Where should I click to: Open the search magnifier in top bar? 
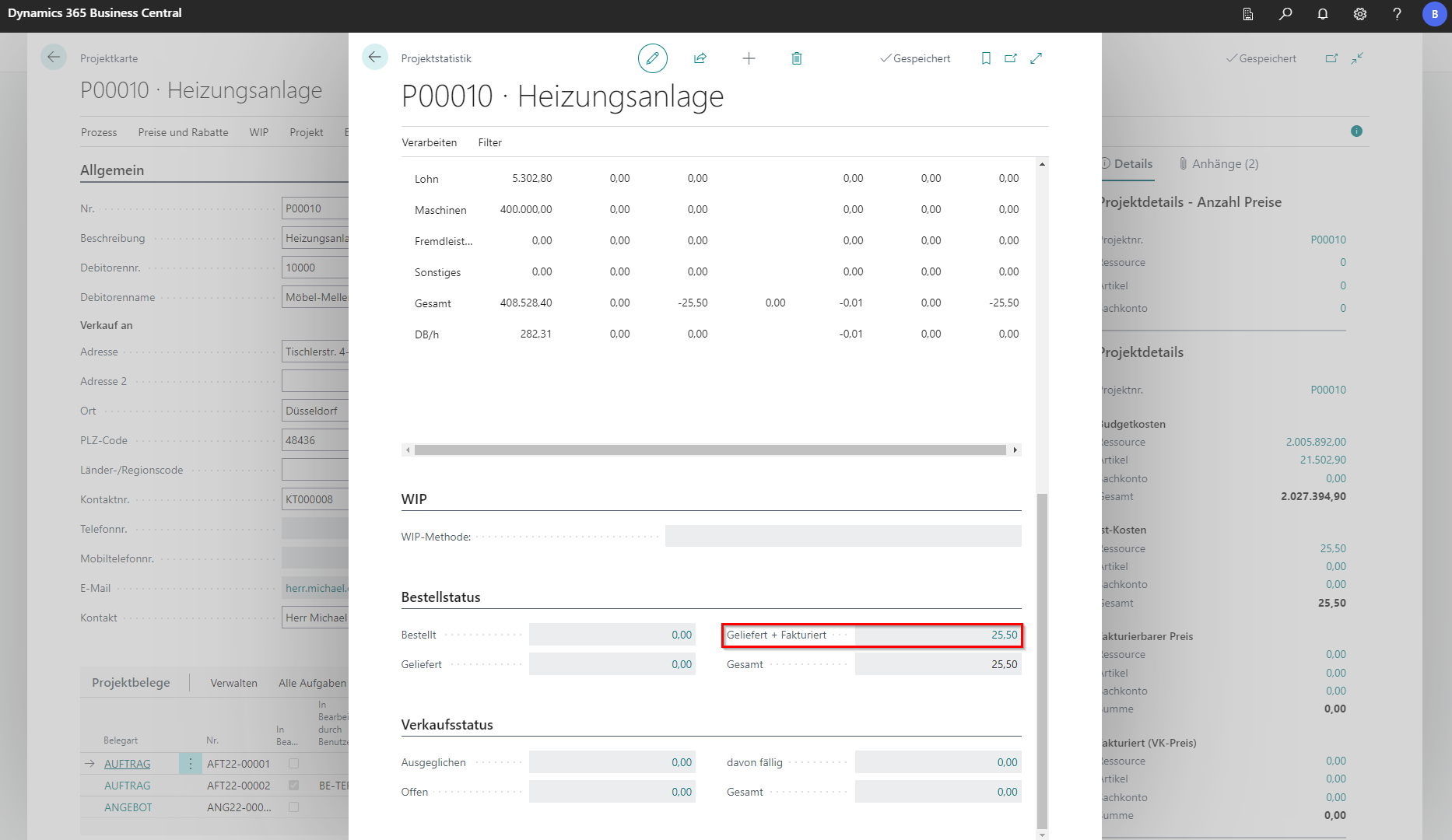coord(1285,14)
